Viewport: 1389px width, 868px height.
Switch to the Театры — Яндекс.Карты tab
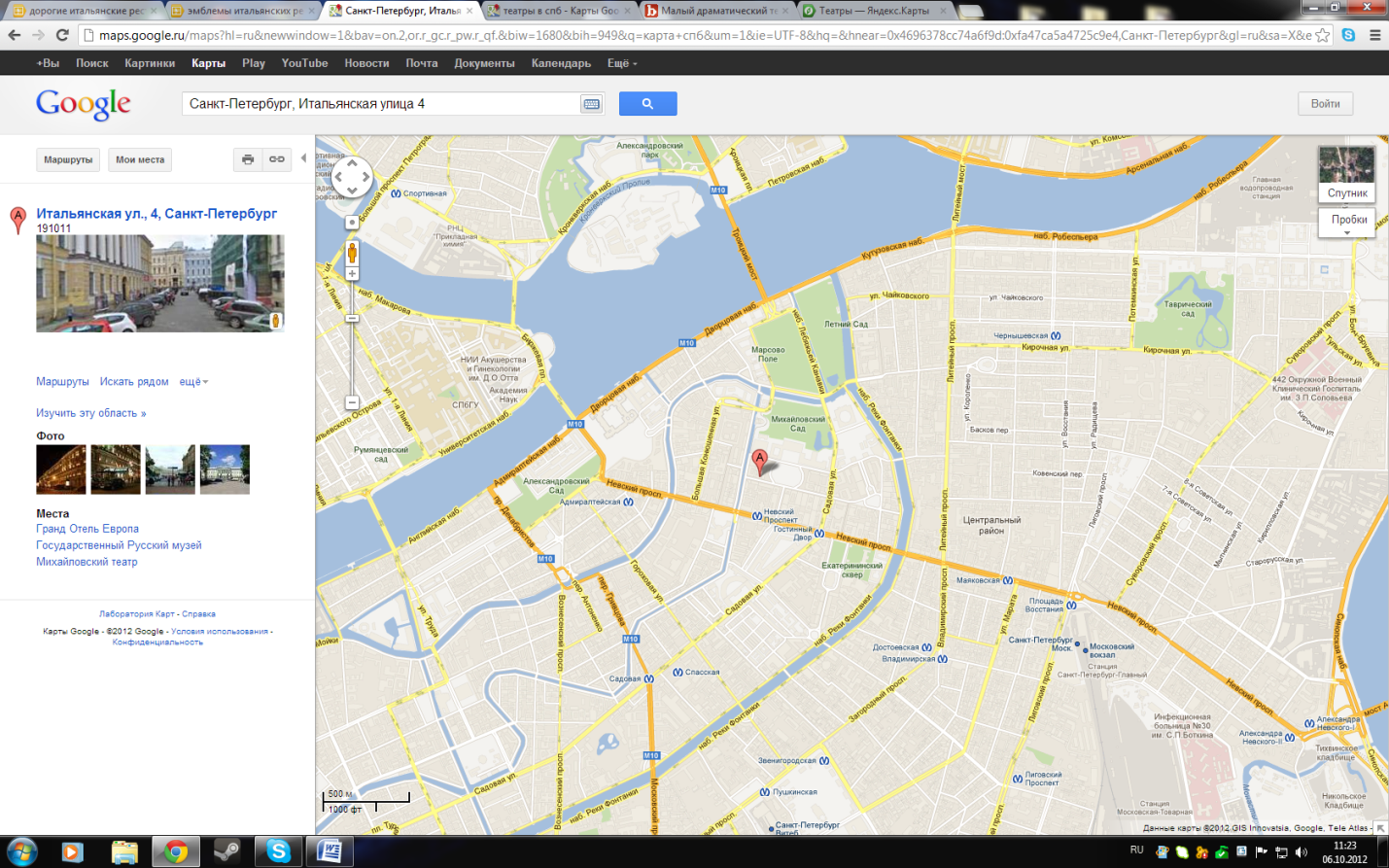click(874, 11)
